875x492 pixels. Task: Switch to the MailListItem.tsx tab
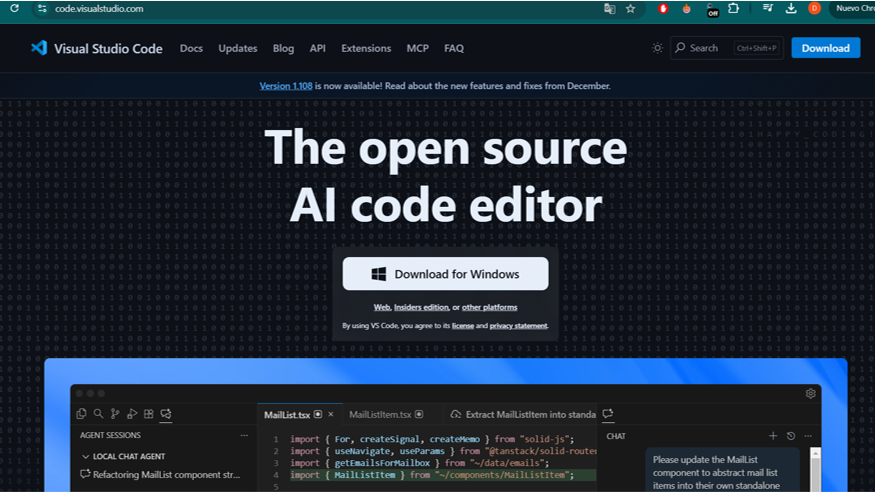click(x=380, y=414)
